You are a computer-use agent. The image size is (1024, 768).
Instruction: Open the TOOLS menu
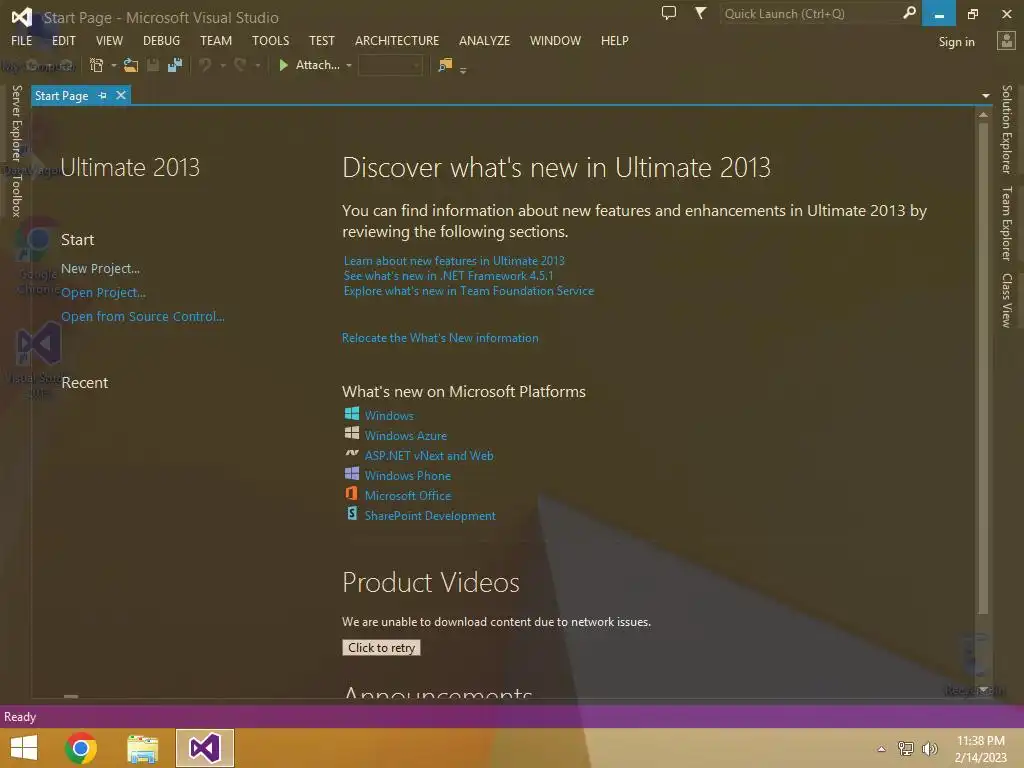(270, 40)
